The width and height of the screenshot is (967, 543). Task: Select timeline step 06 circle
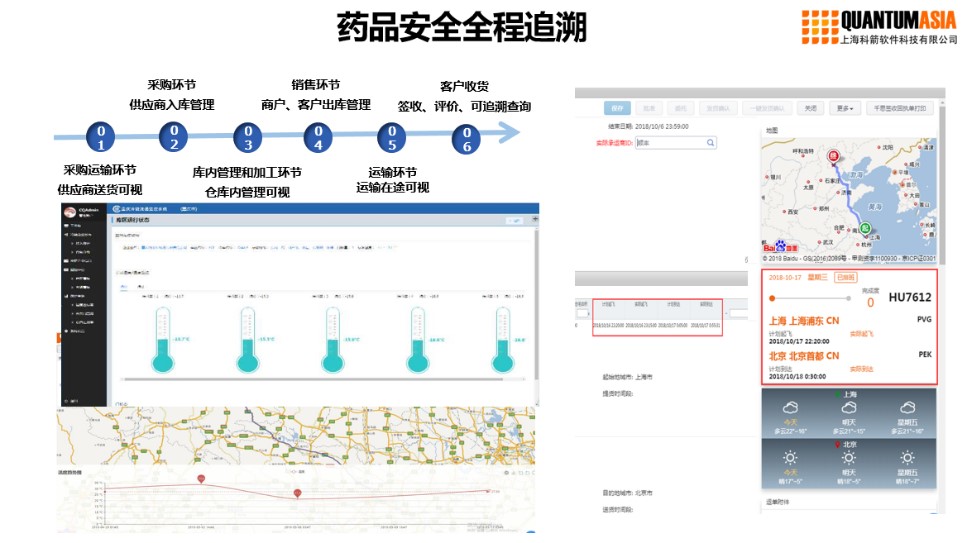coord(466,139)
